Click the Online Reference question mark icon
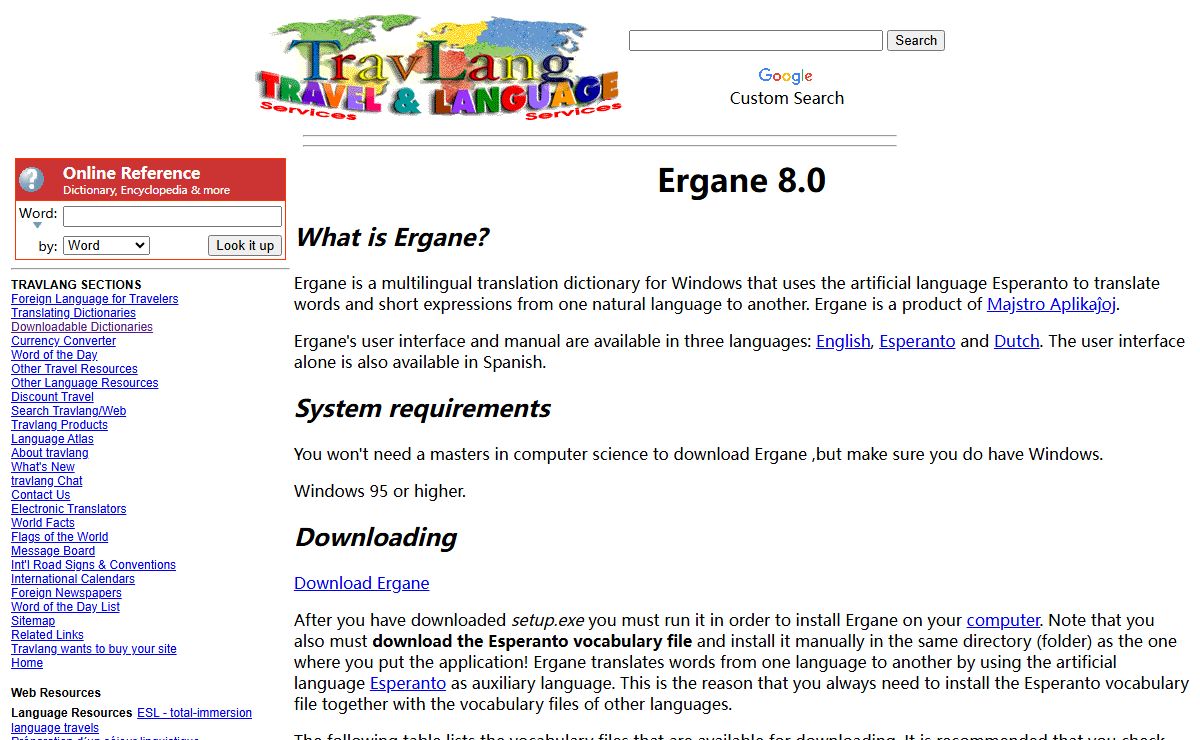Image resolution: width=1200 pixels, height=740 pixels. pos(32,180)
